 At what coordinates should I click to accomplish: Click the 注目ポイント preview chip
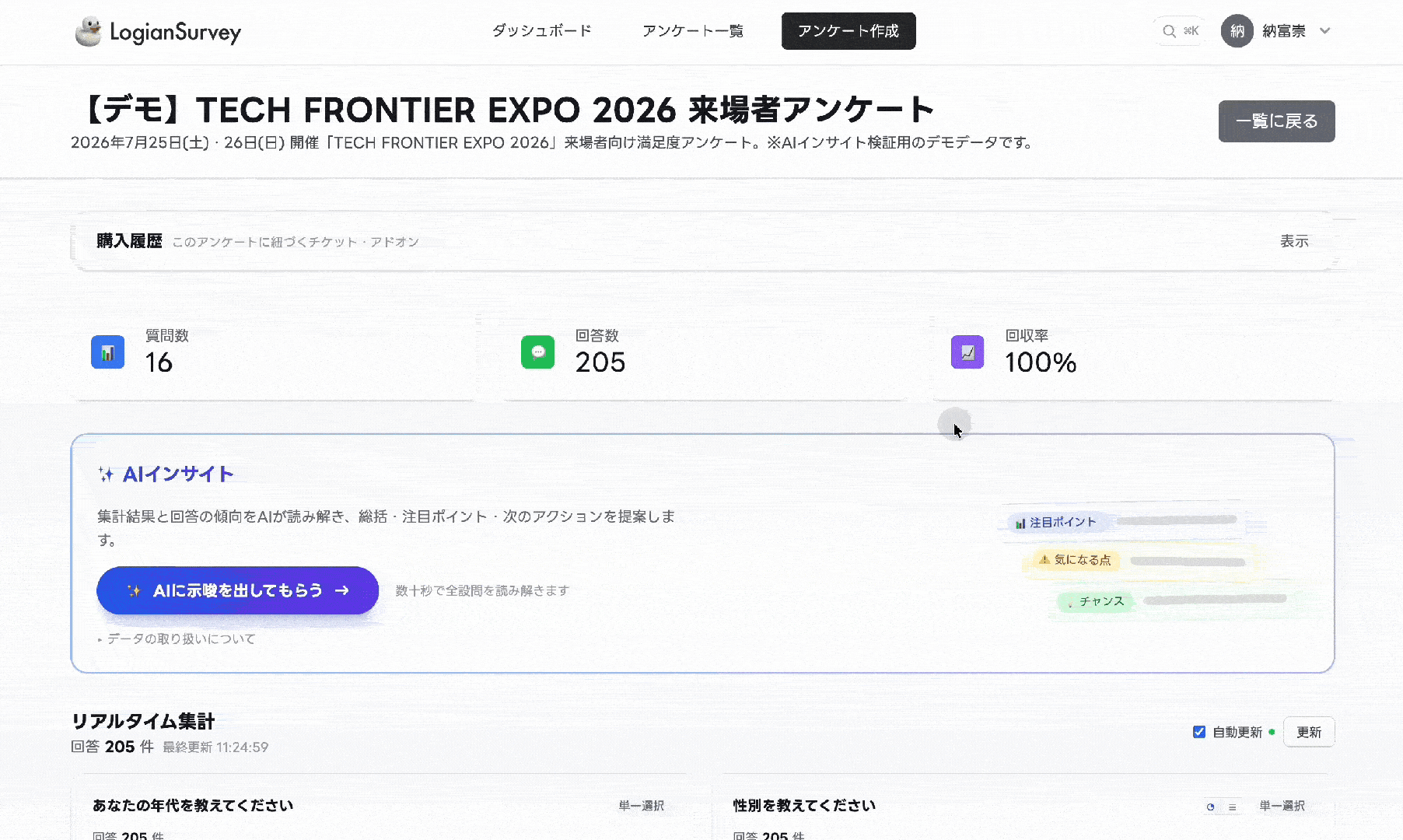point(1056,523)
